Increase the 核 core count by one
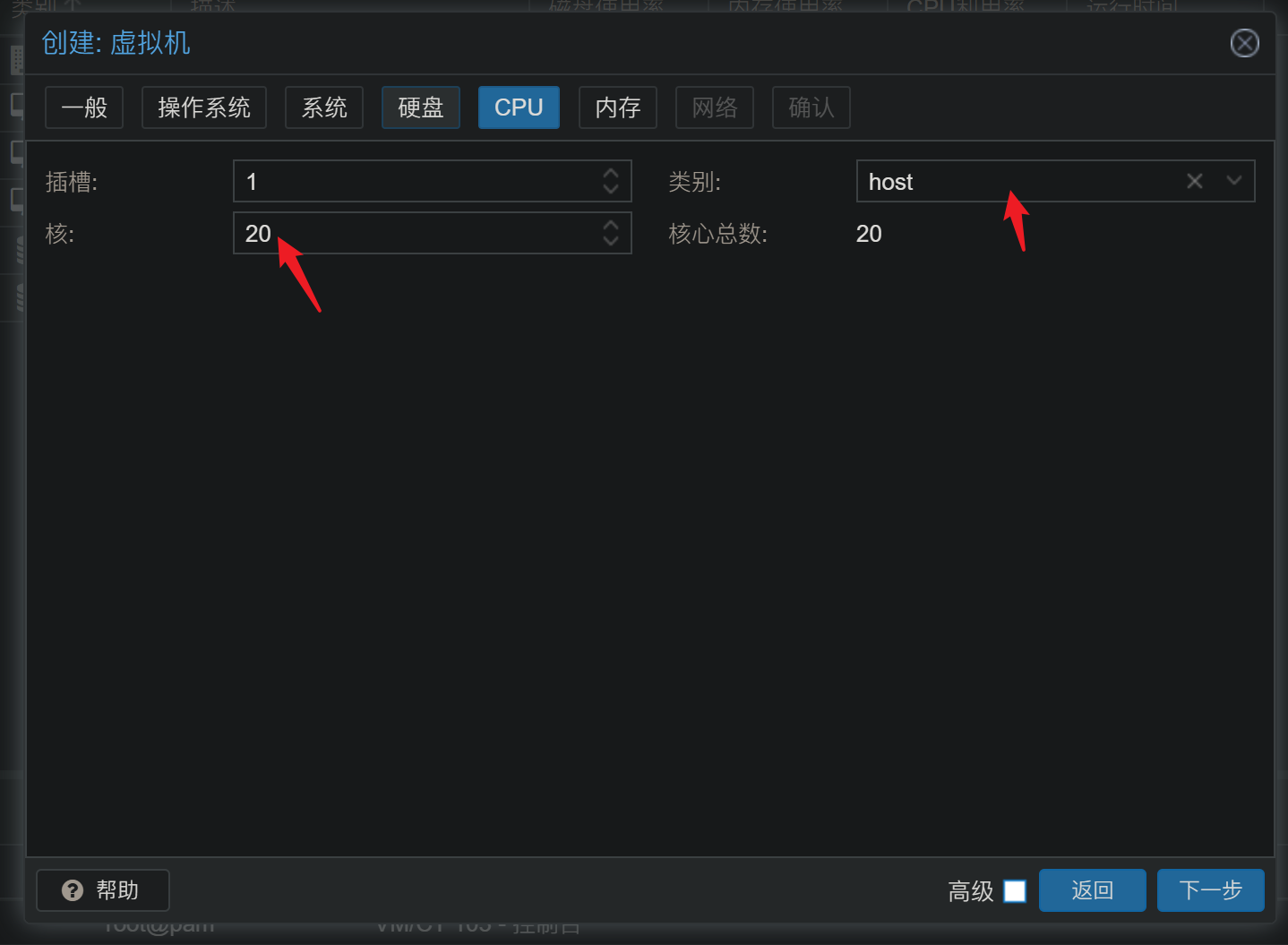The image size is (1288, 945). tap(611, 225)
